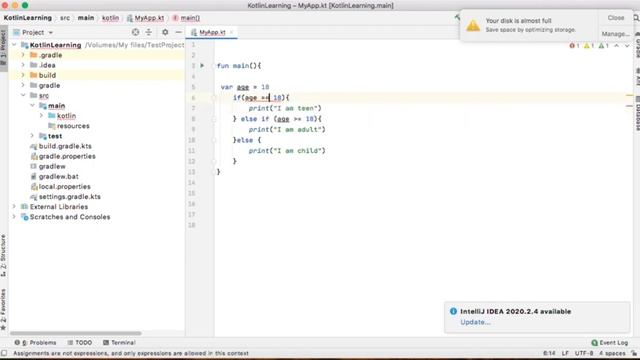Expand the test folder
This screenshot has height=360, width=640.
[33, 136]
